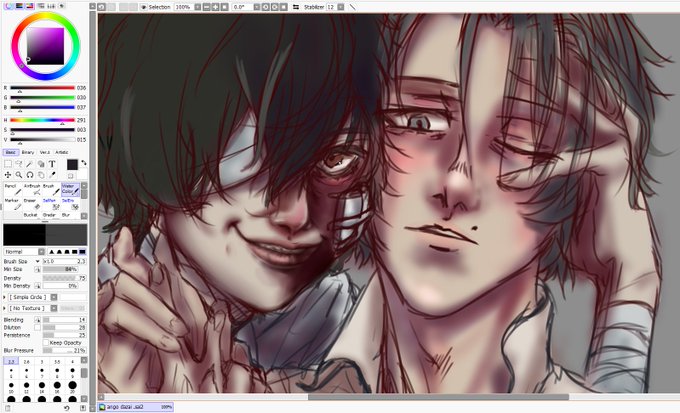Select the Move tool
Screen dimensions: 680x413
pos(8,175)
